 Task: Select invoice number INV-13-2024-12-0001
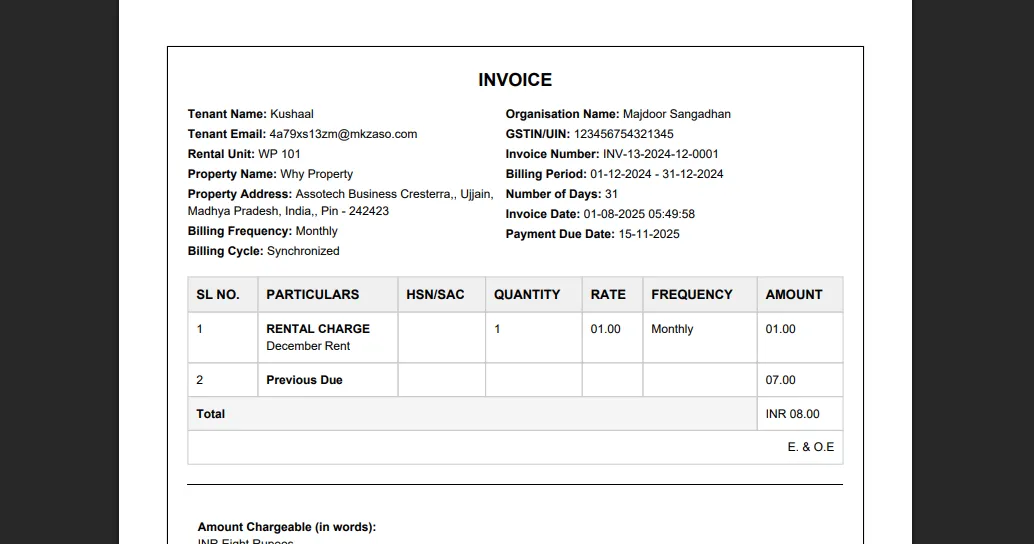660,154
